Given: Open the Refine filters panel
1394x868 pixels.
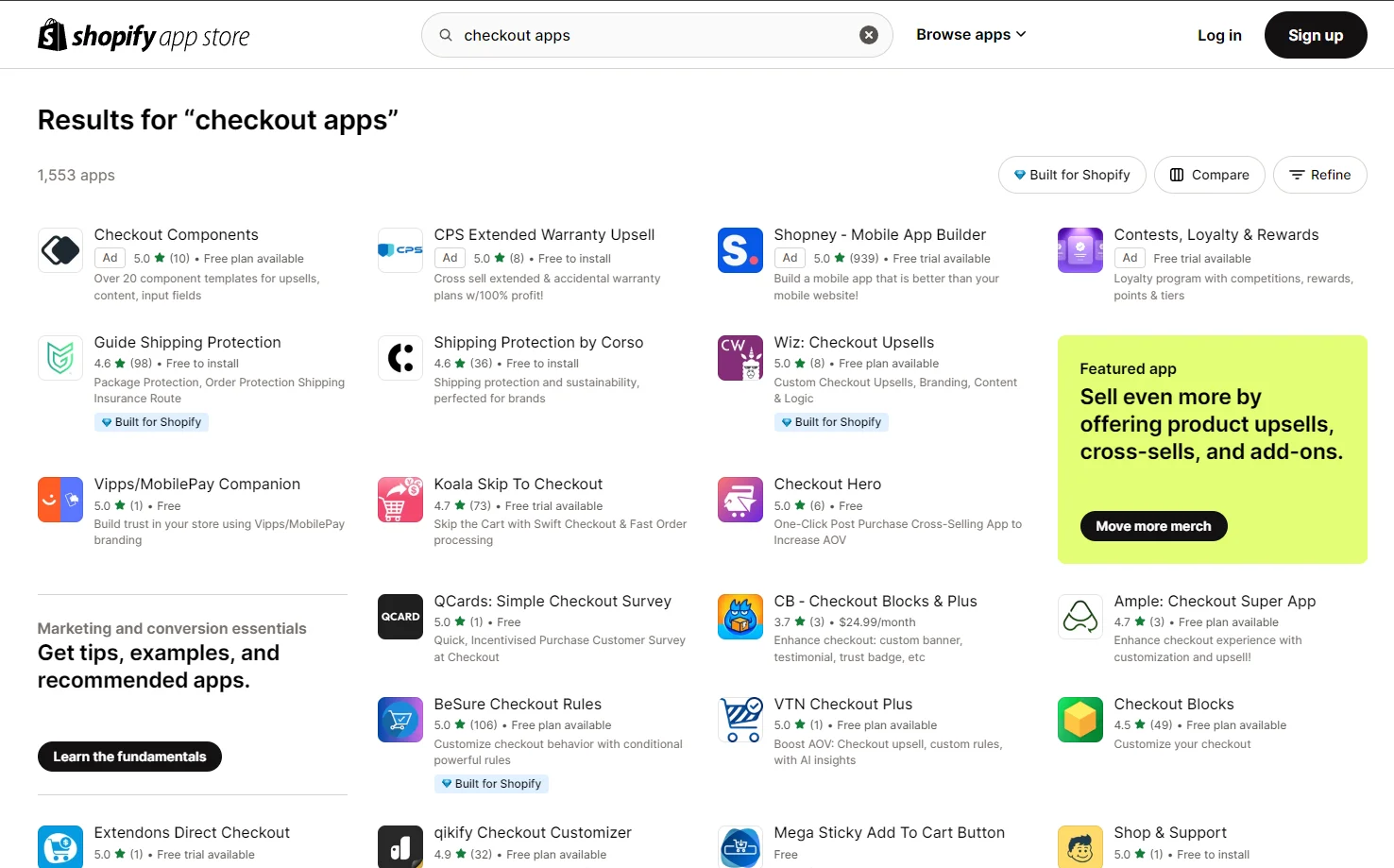Looking at the screenshot, I should tap(1320, 175).
